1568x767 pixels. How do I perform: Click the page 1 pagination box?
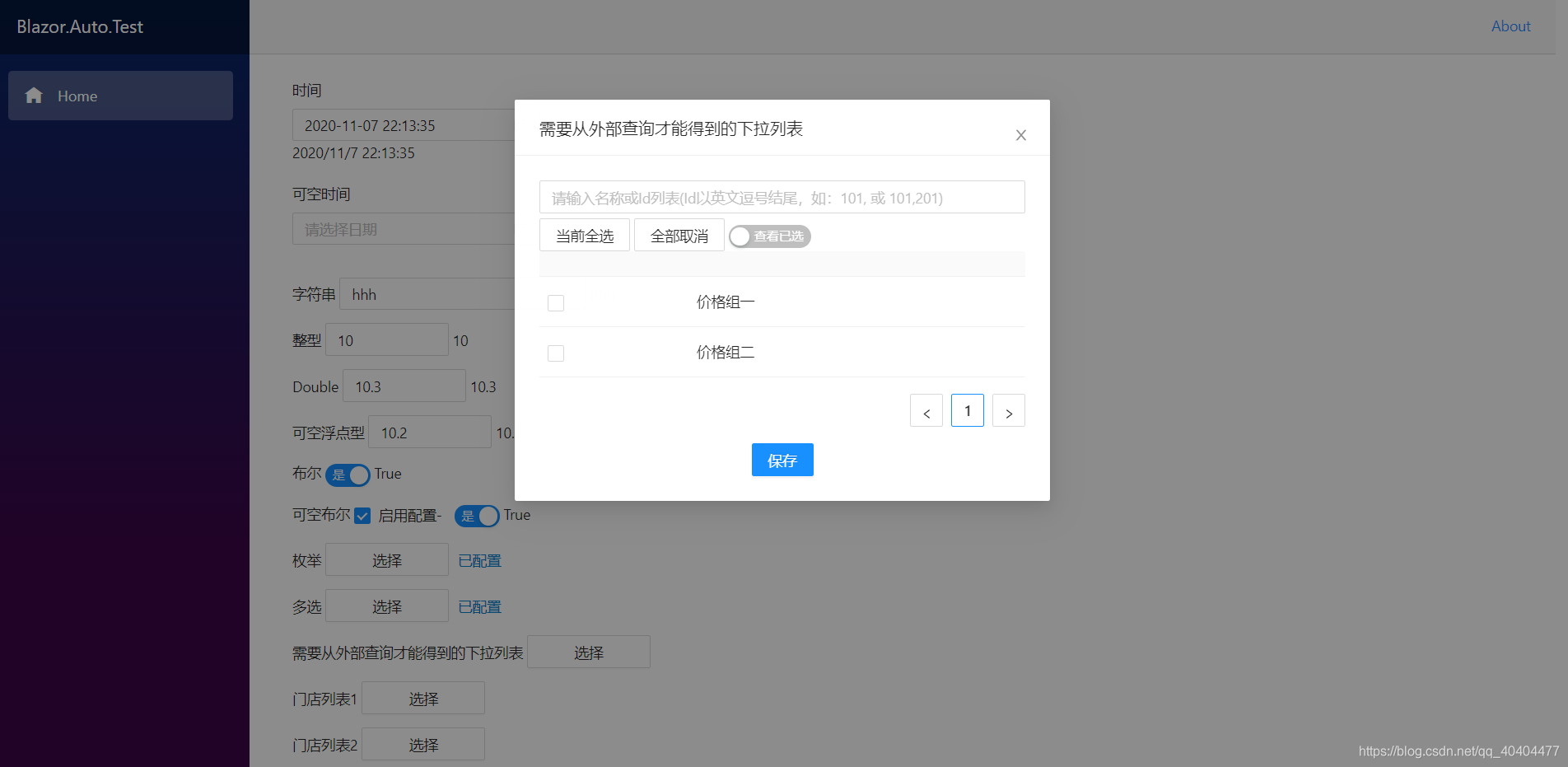967,410
